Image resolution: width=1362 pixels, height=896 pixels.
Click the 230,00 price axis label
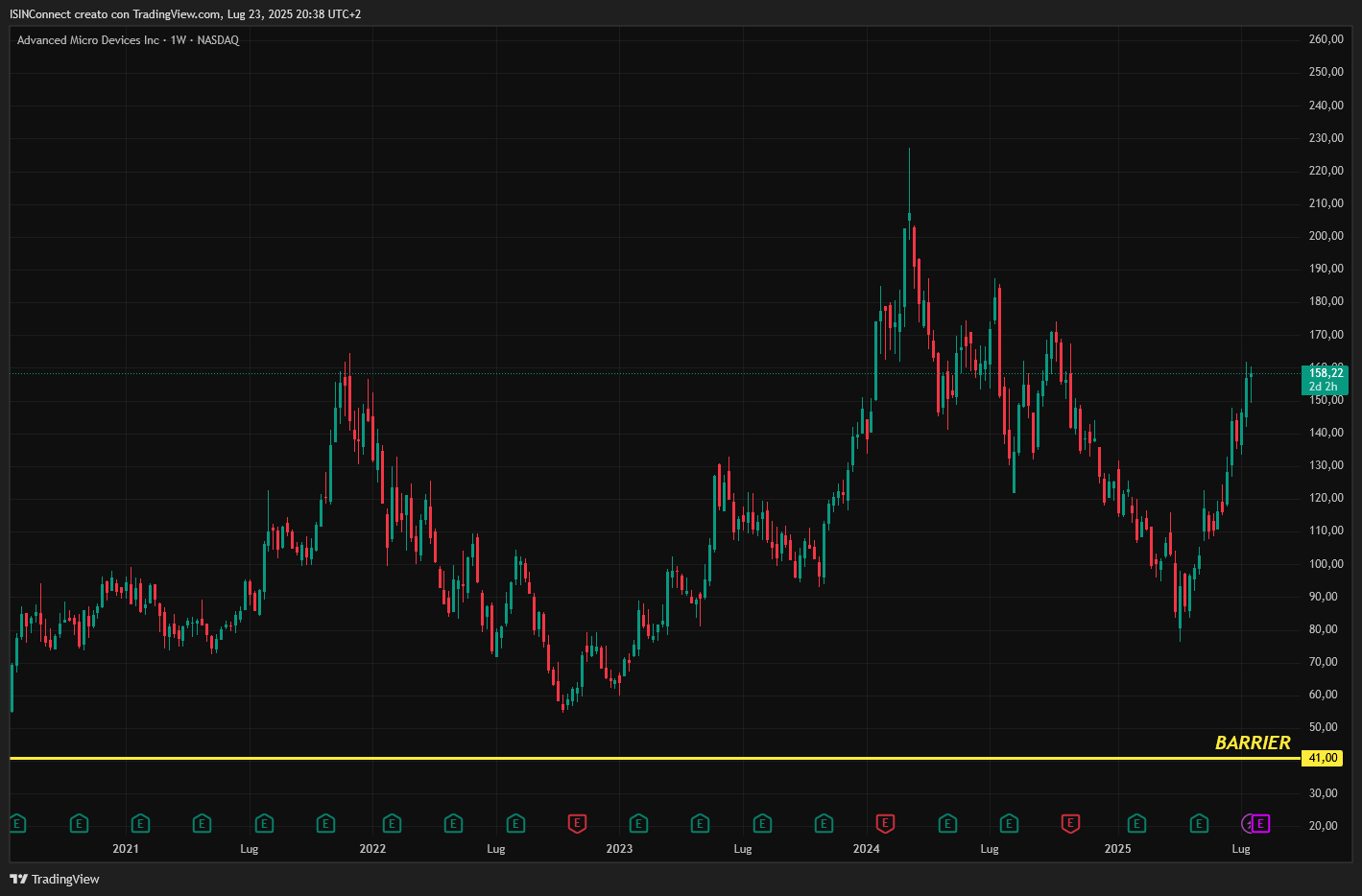[x=1326, y=138]
